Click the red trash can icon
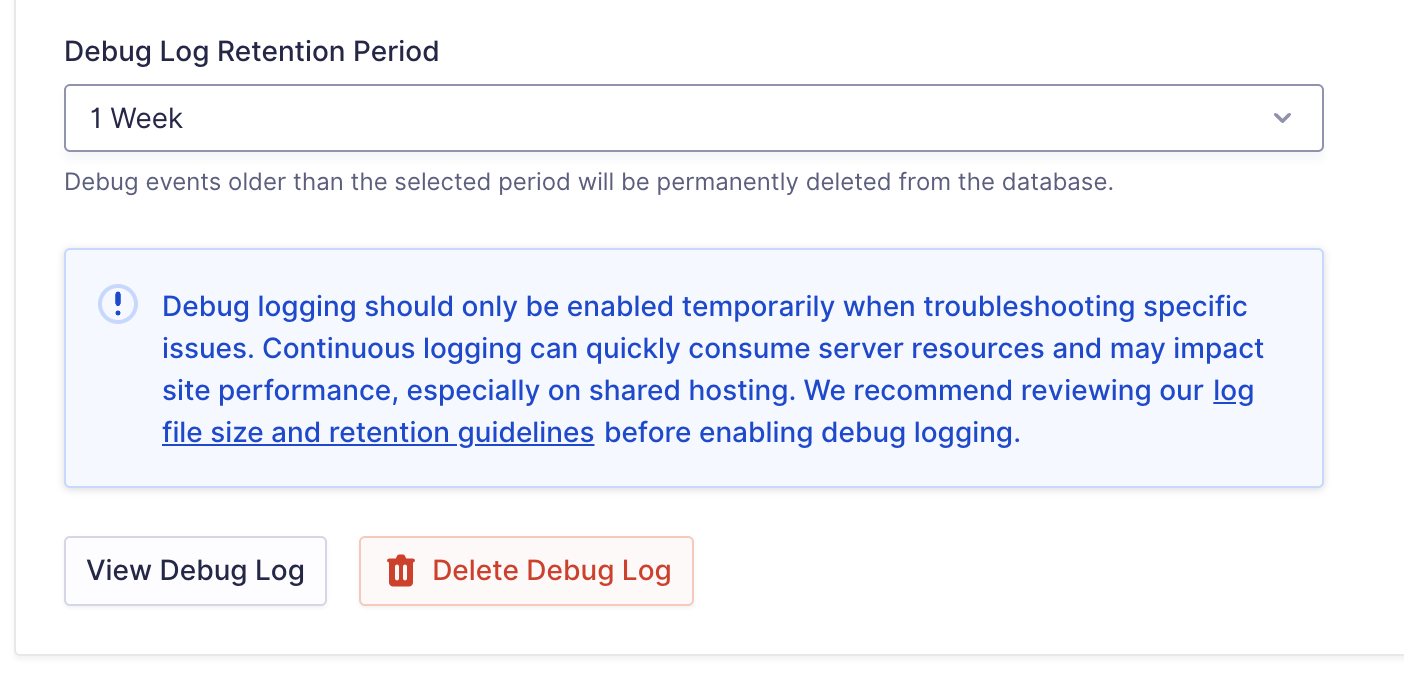 [401, 571]
